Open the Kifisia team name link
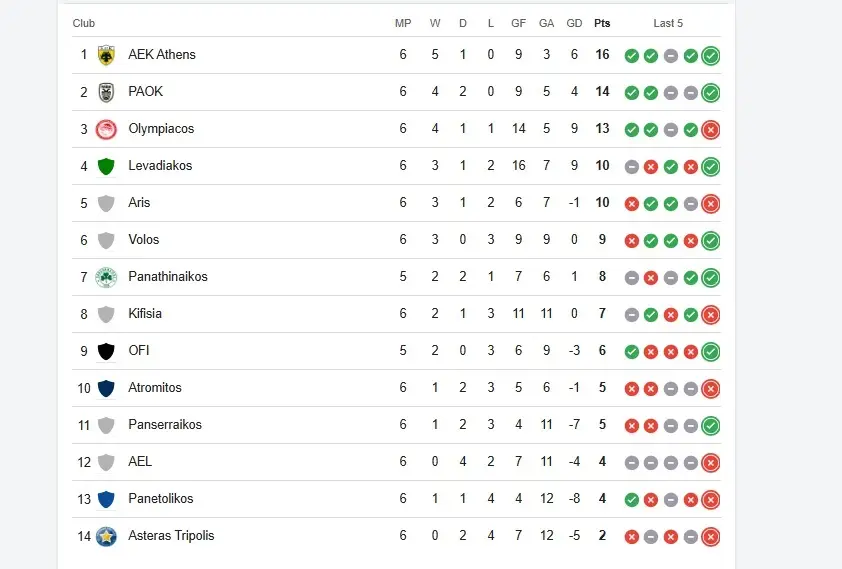 pos(145,313)
